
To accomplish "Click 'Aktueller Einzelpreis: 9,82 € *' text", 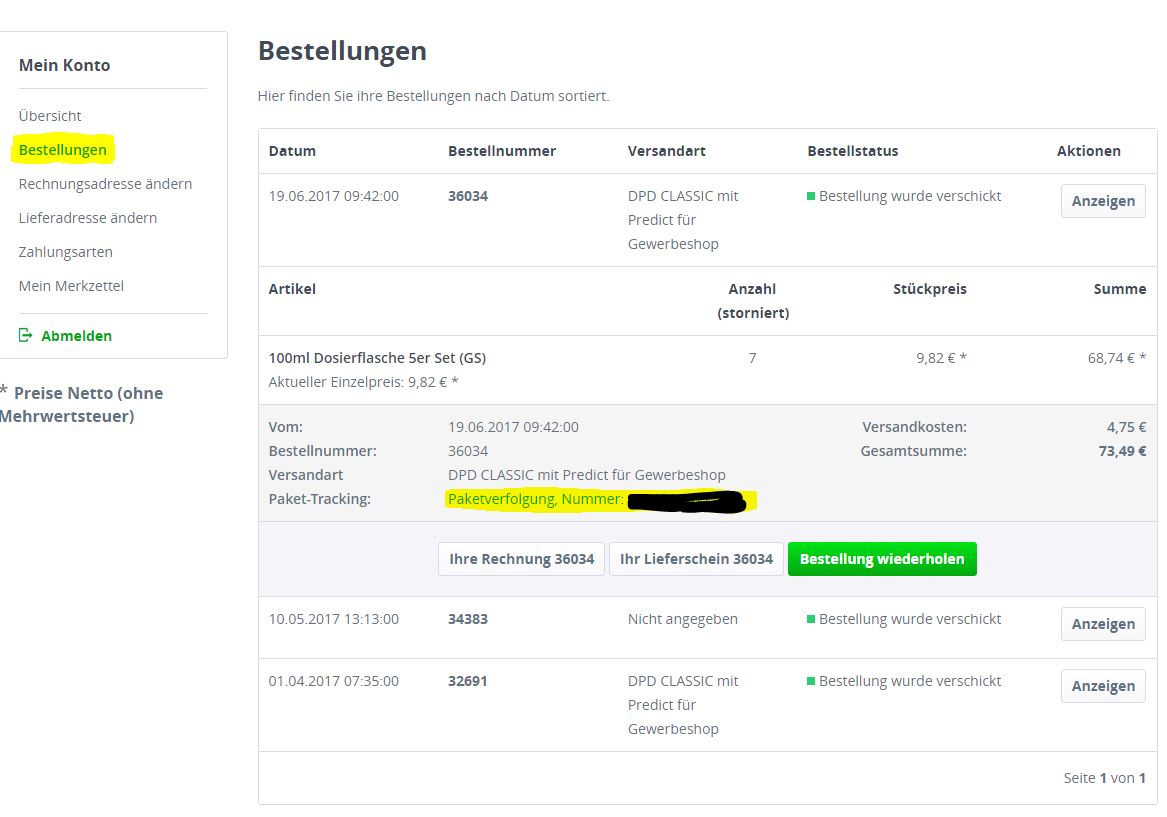I will [363, 382].
